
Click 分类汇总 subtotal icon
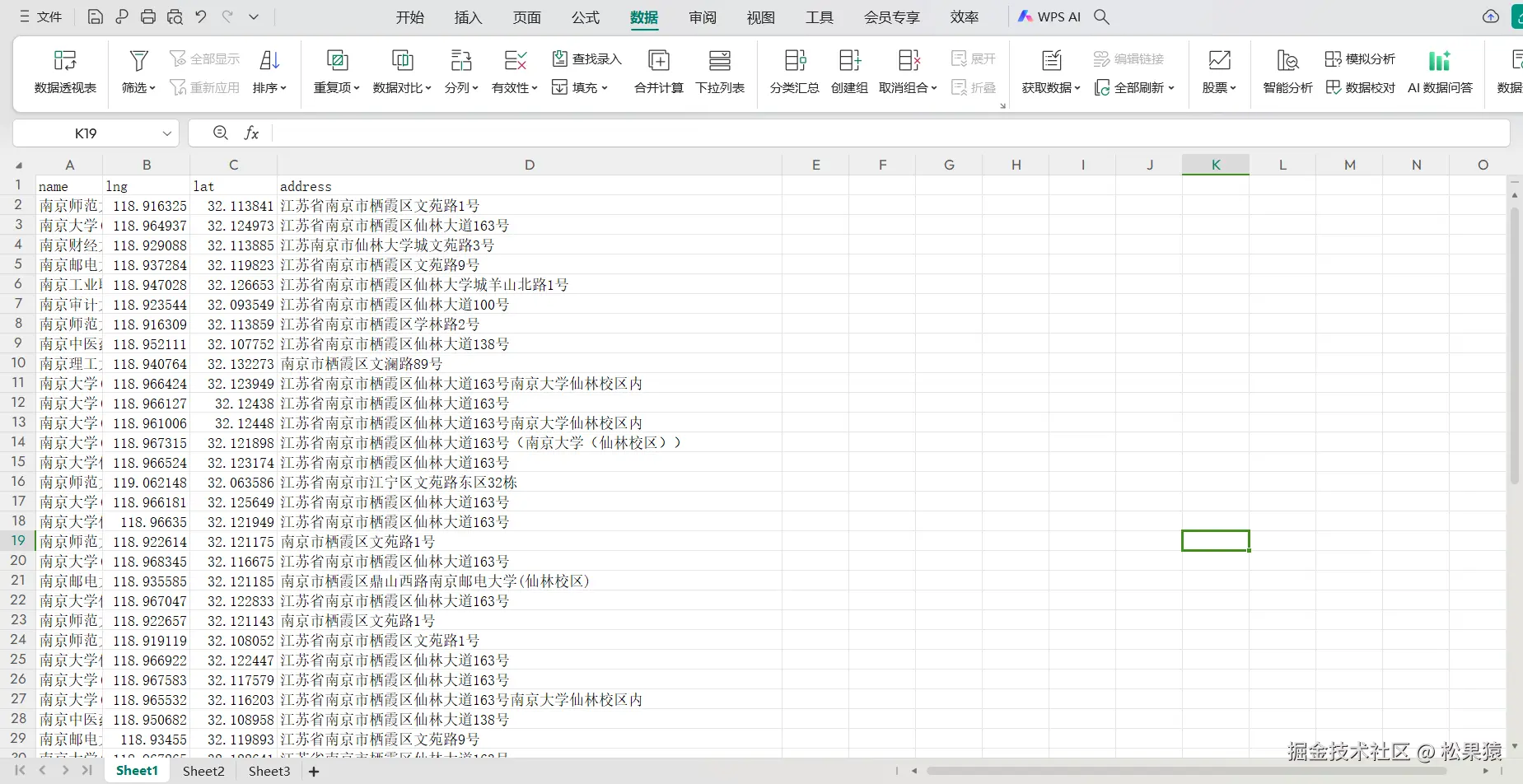(795, 60)
